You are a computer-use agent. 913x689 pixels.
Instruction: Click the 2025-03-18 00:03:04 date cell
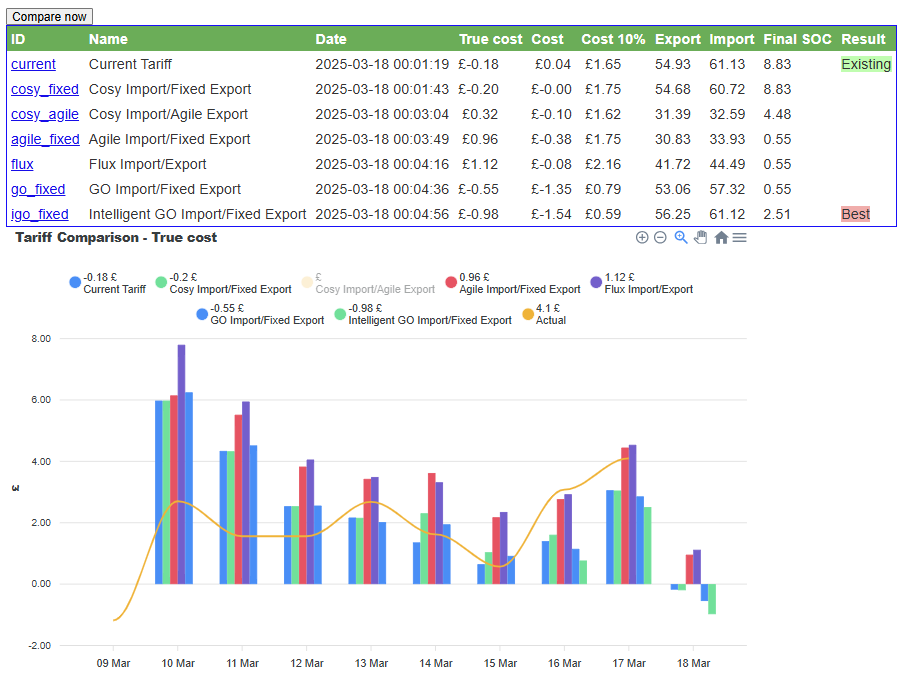click(382, 114)
